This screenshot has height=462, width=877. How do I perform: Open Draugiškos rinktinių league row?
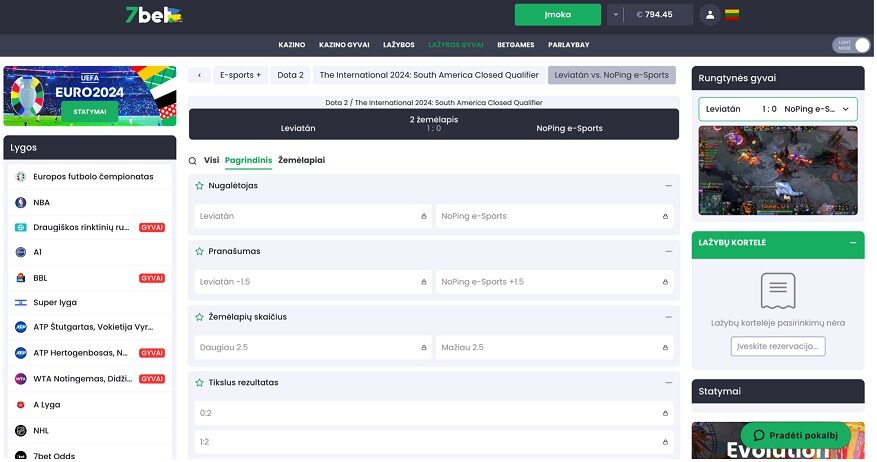coord(90,228)
